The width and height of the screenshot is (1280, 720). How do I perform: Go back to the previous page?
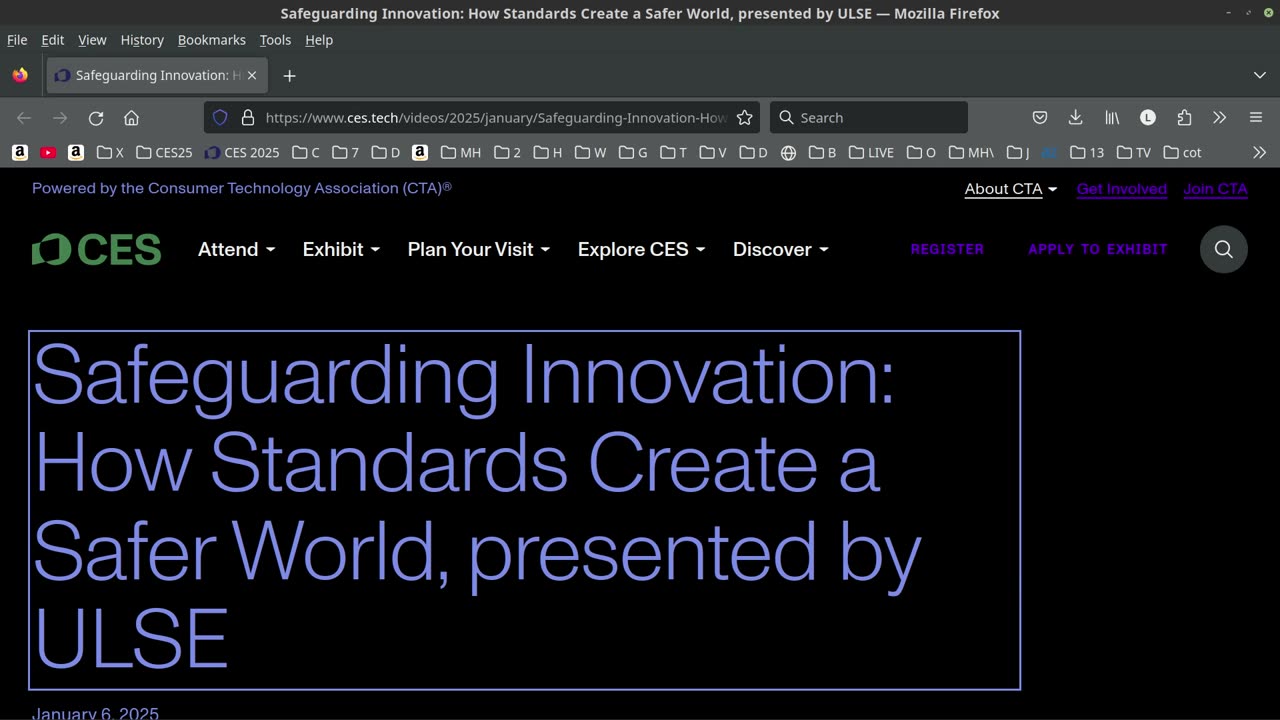(x=24, y=118)
